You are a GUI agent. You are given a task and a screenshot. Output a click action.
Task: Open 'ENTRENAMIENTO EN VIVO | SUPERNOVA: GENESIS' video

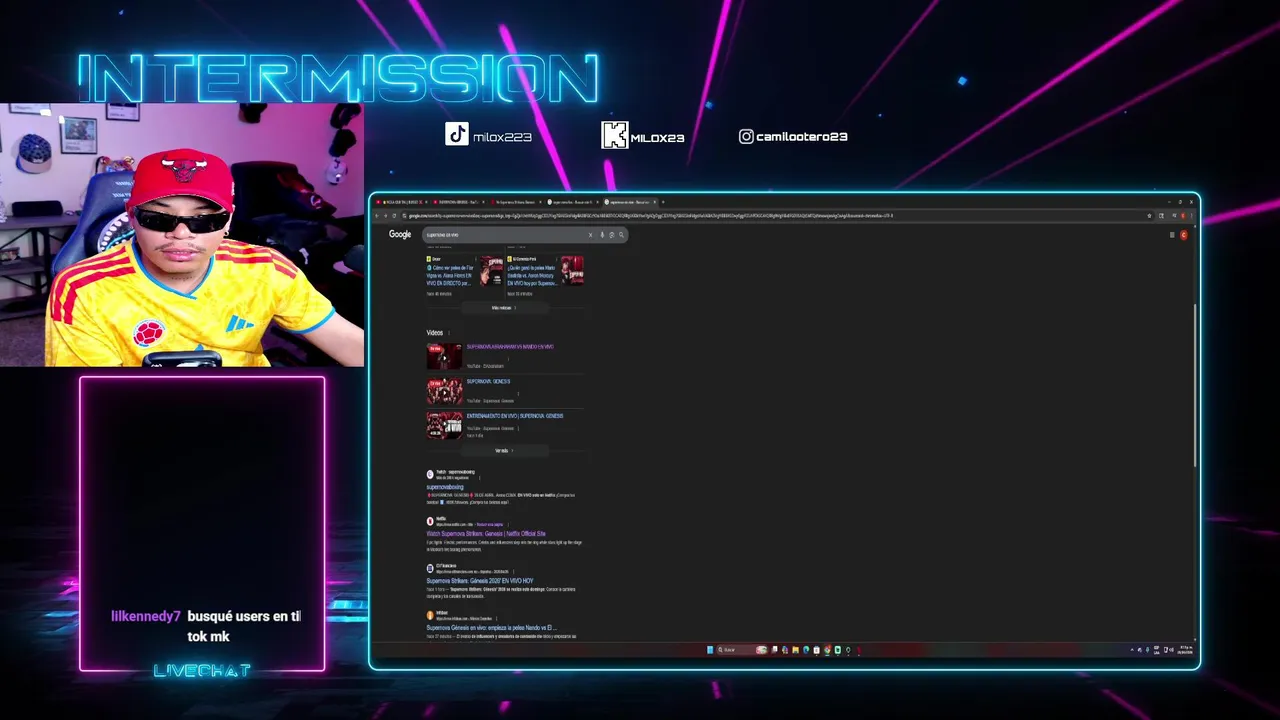[515, 416]
